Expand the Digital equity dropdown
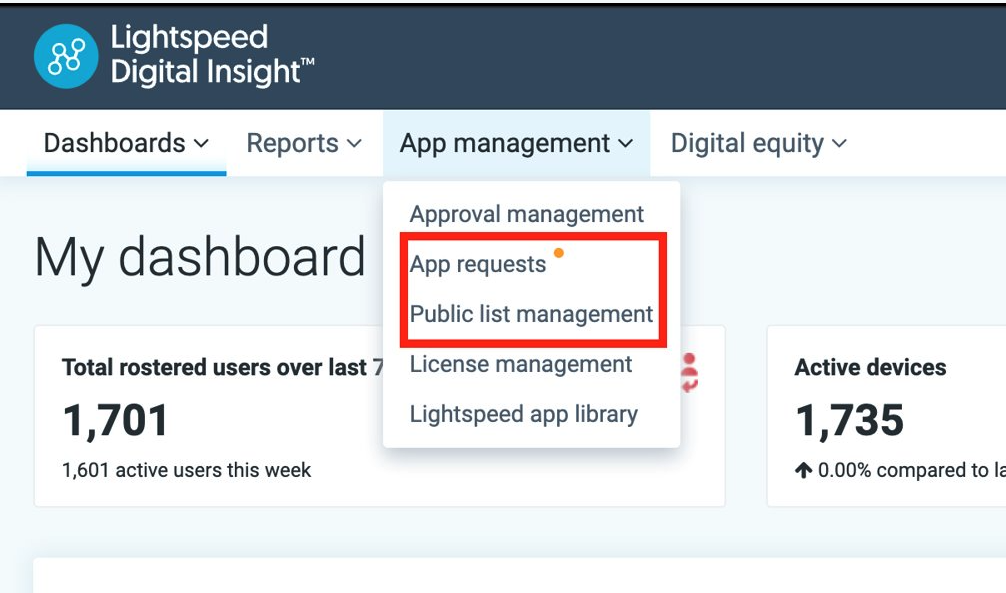This screenshot has height=593, width=1006. click(758, 143)
